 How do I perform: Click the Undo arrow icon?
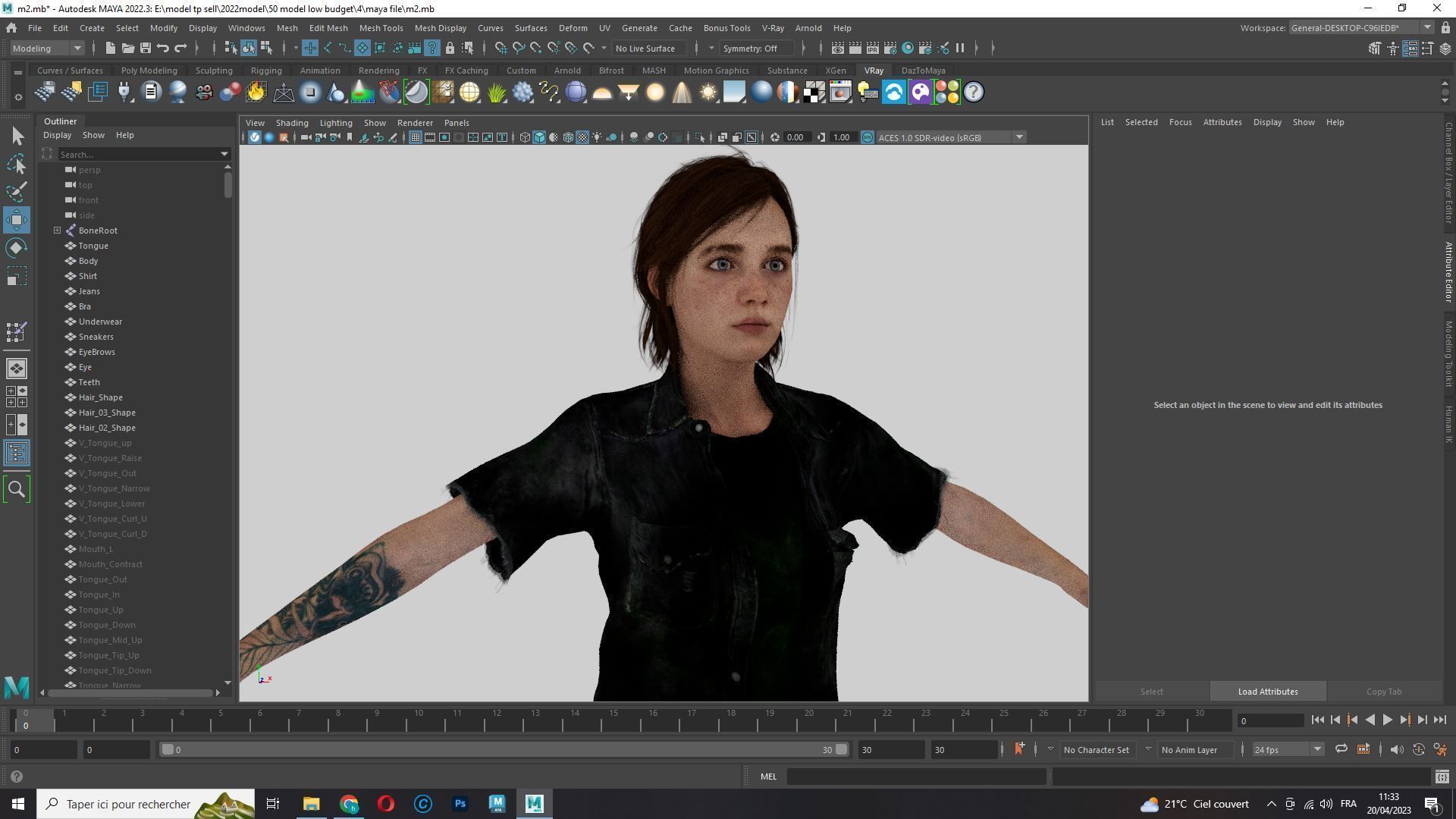pyautogui.click(x=162, y=48)
